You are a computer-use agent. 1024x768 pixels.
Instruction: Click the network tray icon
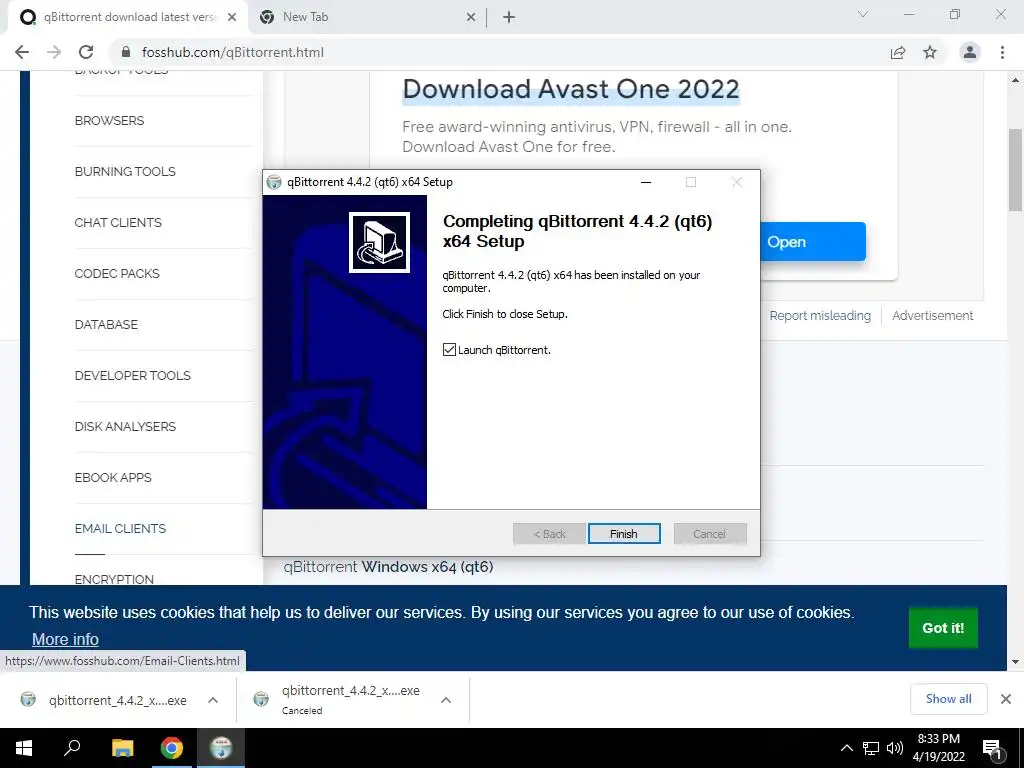click(871, 748)
